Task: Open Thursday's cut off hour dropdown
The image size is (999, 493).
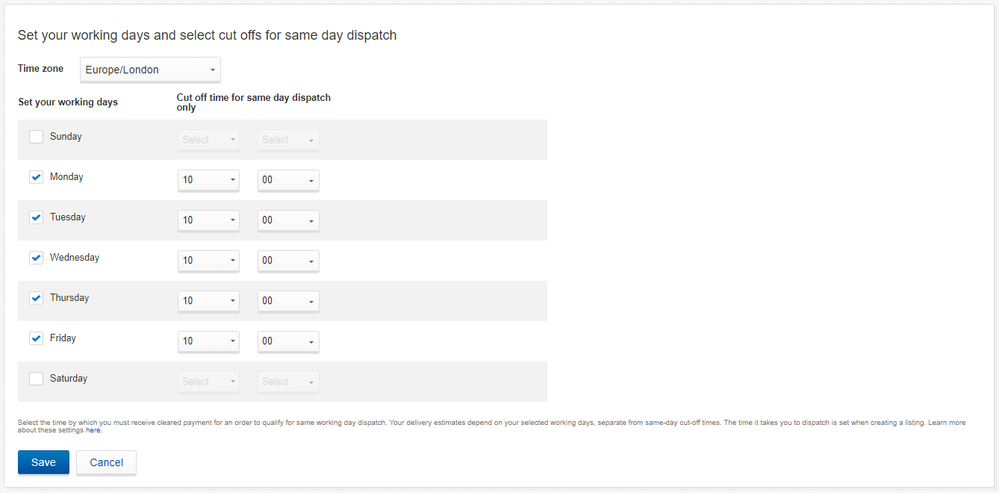Action: pos(208,301)
